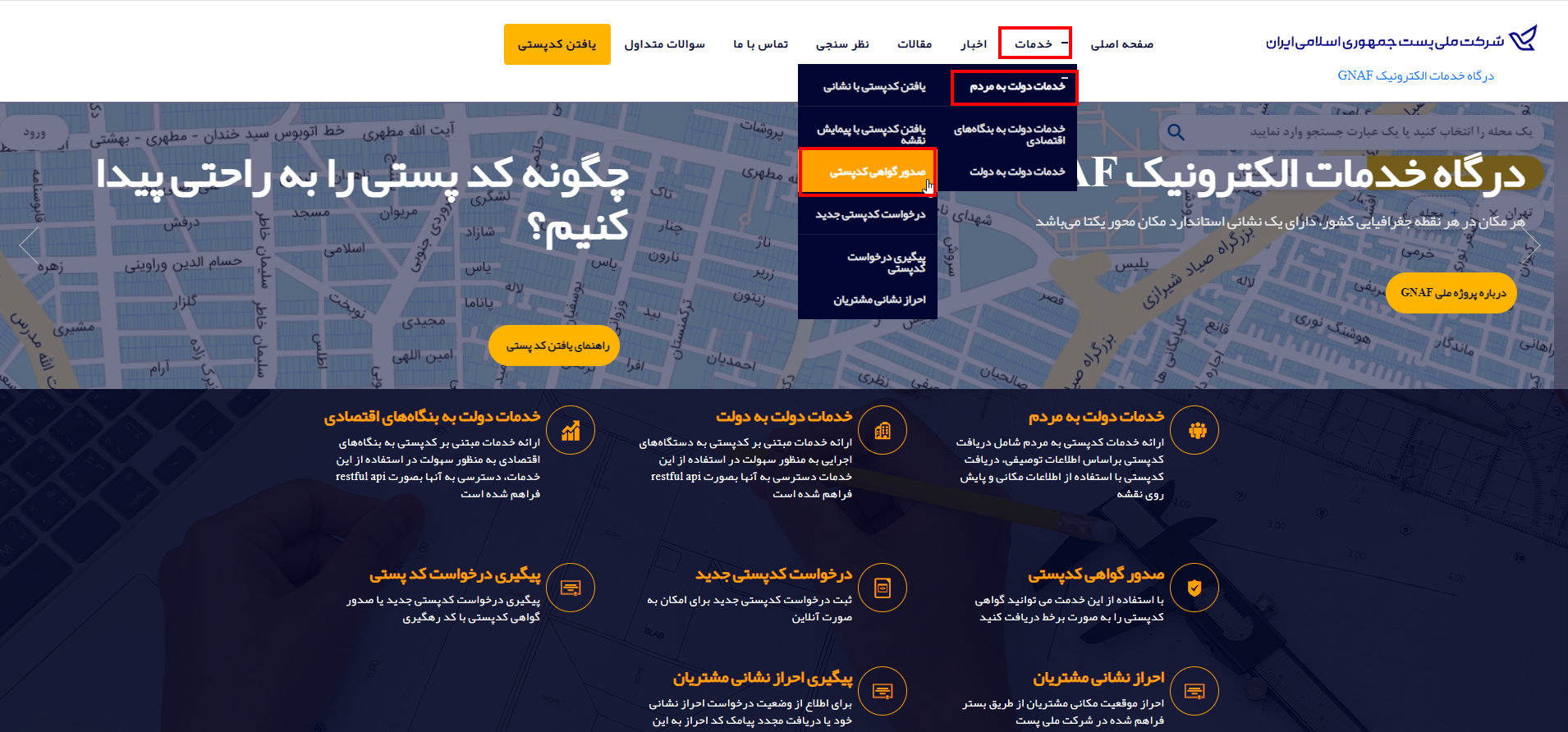1568x732 pixels.
Task: Open درخواست کدپستی جدید card heading
Action: click(773, 574)
